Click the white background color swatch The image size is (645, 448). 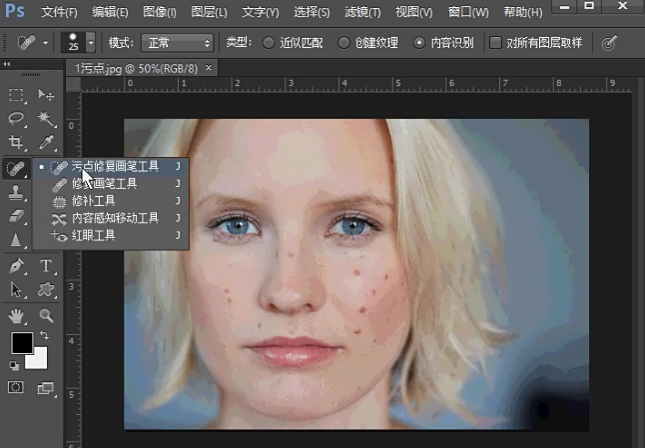pyautogui.click(x=38, y=361)
